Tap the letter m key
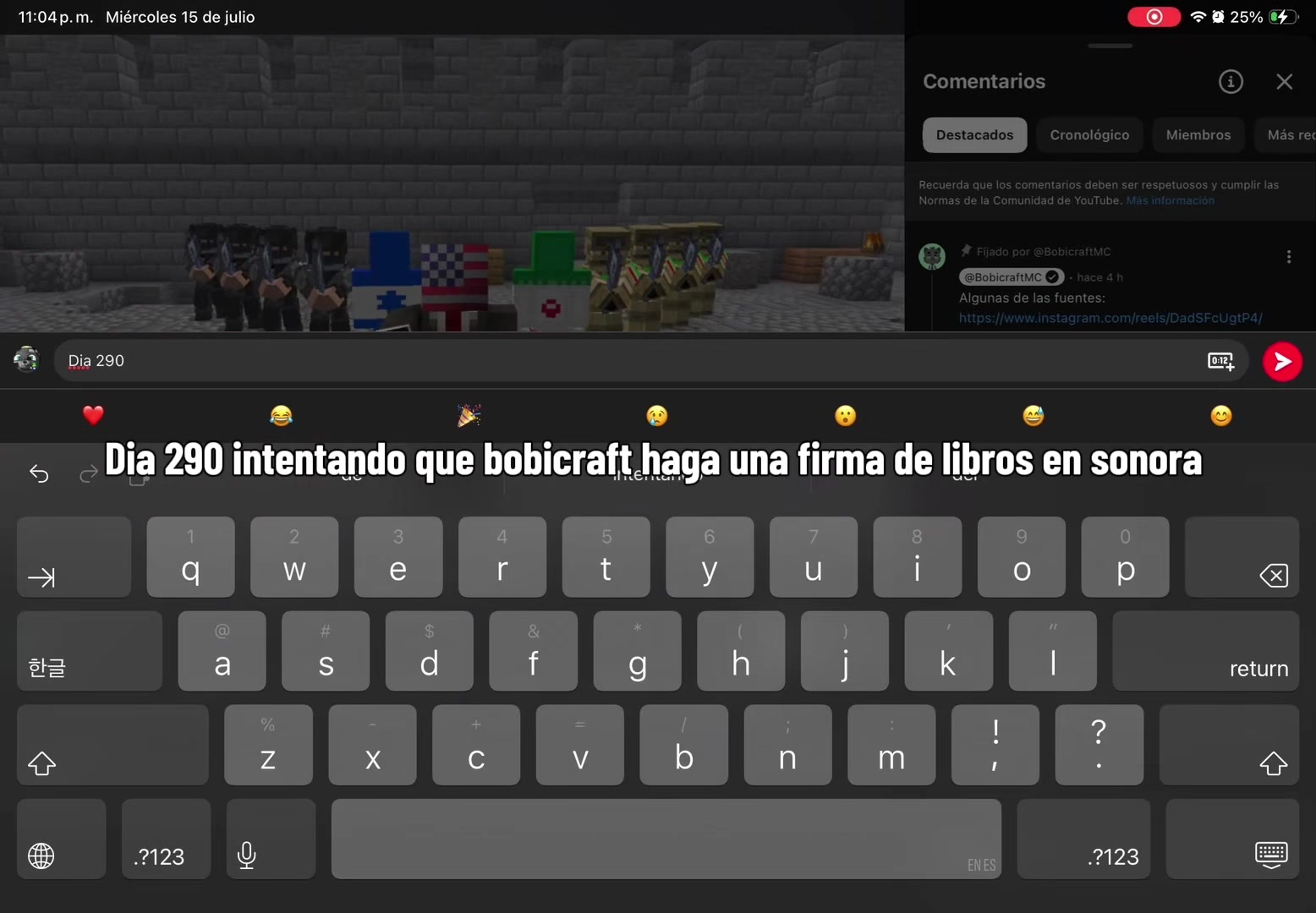The height and width of the screenshot is (913, 1316). [x=891, y=745]
